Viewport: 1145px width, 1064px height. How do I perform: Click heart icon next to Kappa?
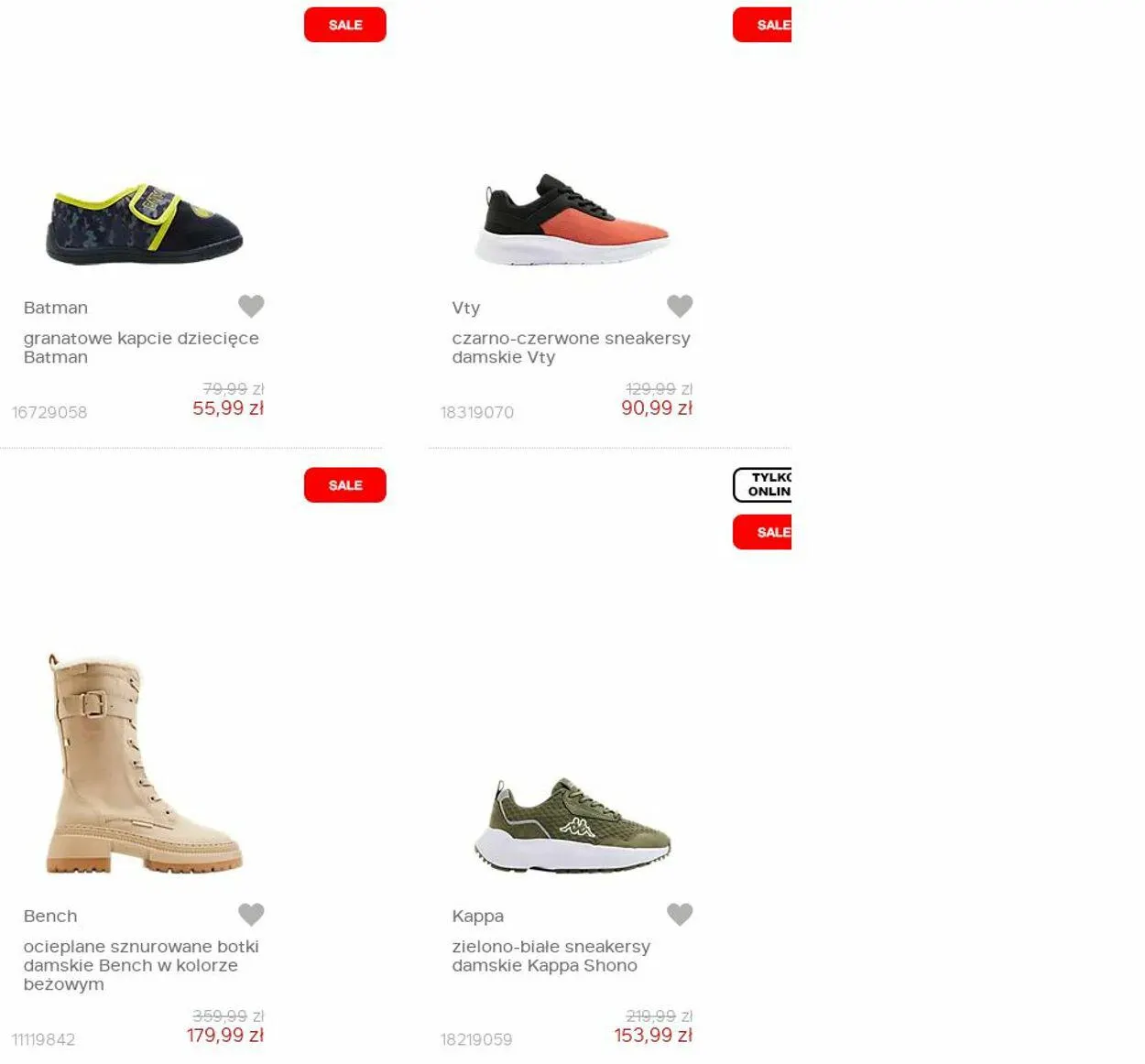tap(680, 914)
